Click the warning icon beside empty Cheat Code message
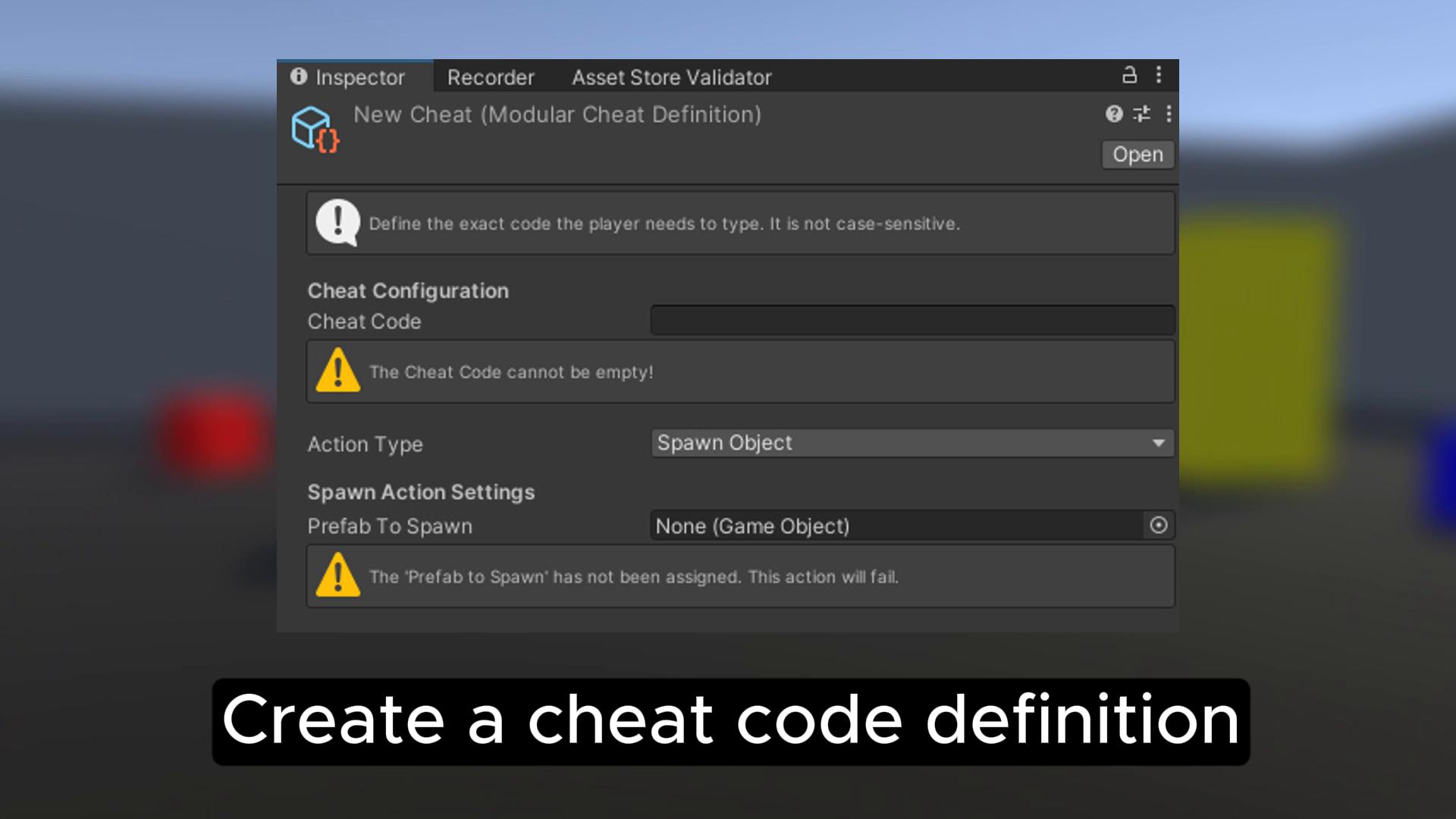The image size is (1456, 819). 337,371
